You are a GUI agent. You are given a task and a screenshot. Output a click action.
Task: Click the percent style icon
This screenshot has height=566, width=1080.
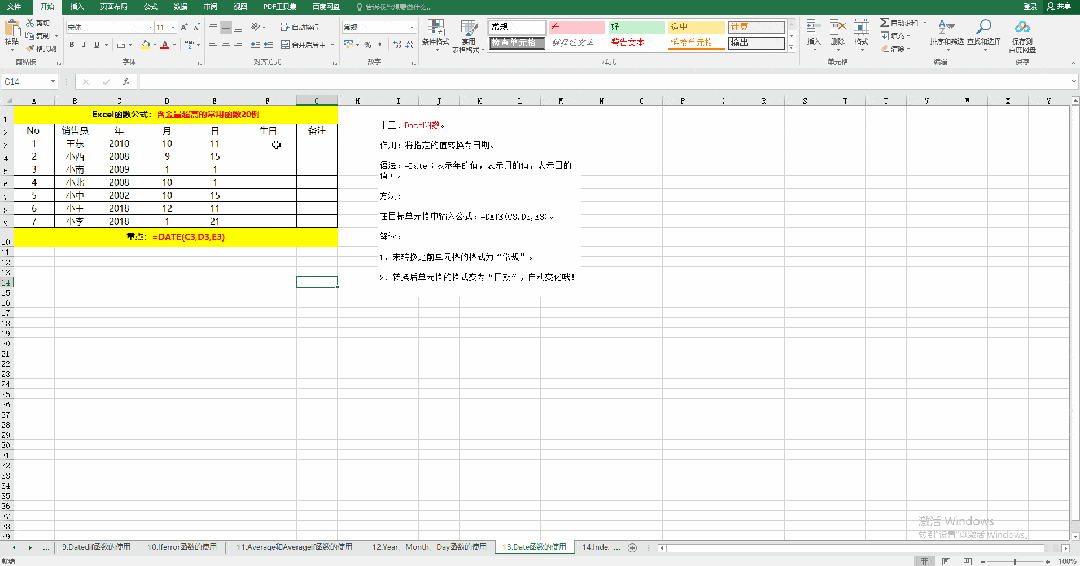[367, 45]
